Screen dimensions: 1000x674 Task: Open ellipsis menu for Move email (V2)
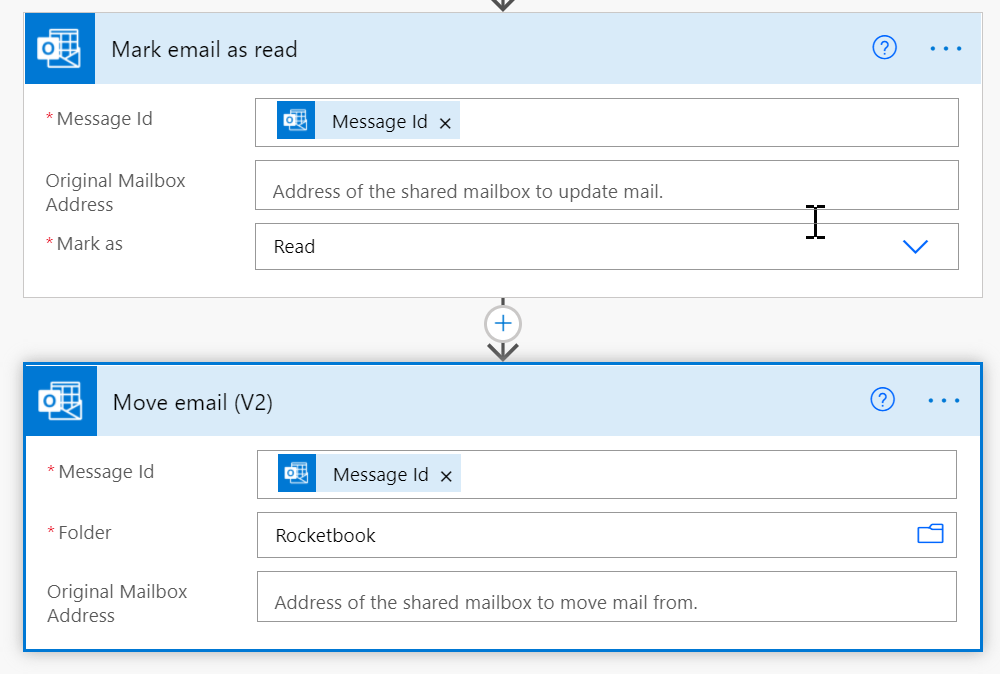pos(943,401)
